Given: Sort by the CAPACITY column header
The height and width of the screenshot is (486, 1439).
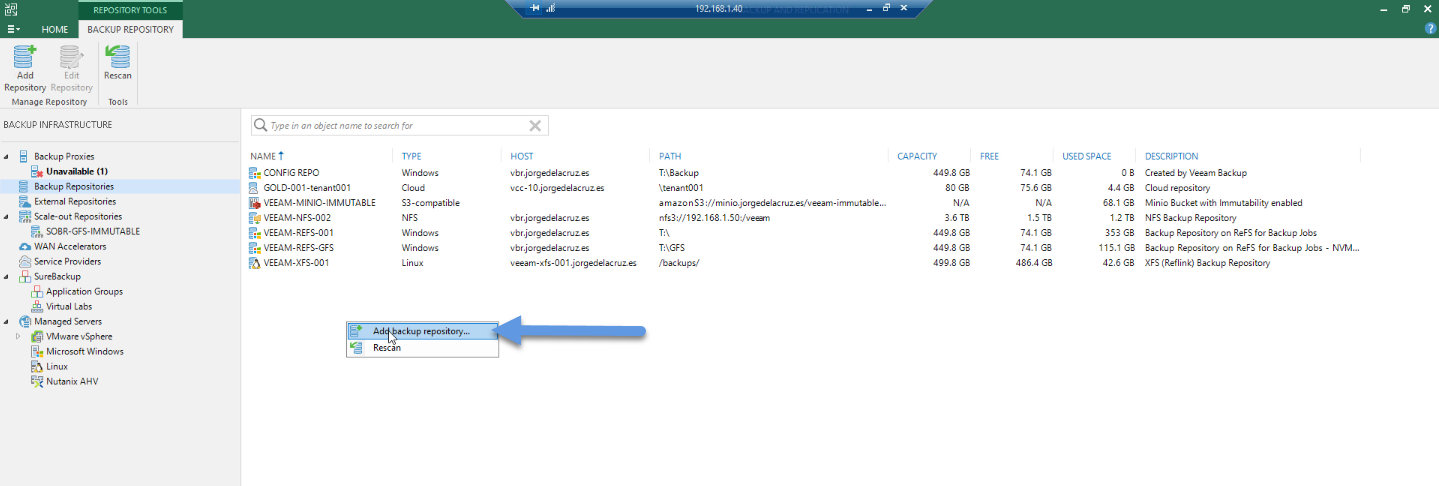Looking at the screenshot, I should click(917, 156).
